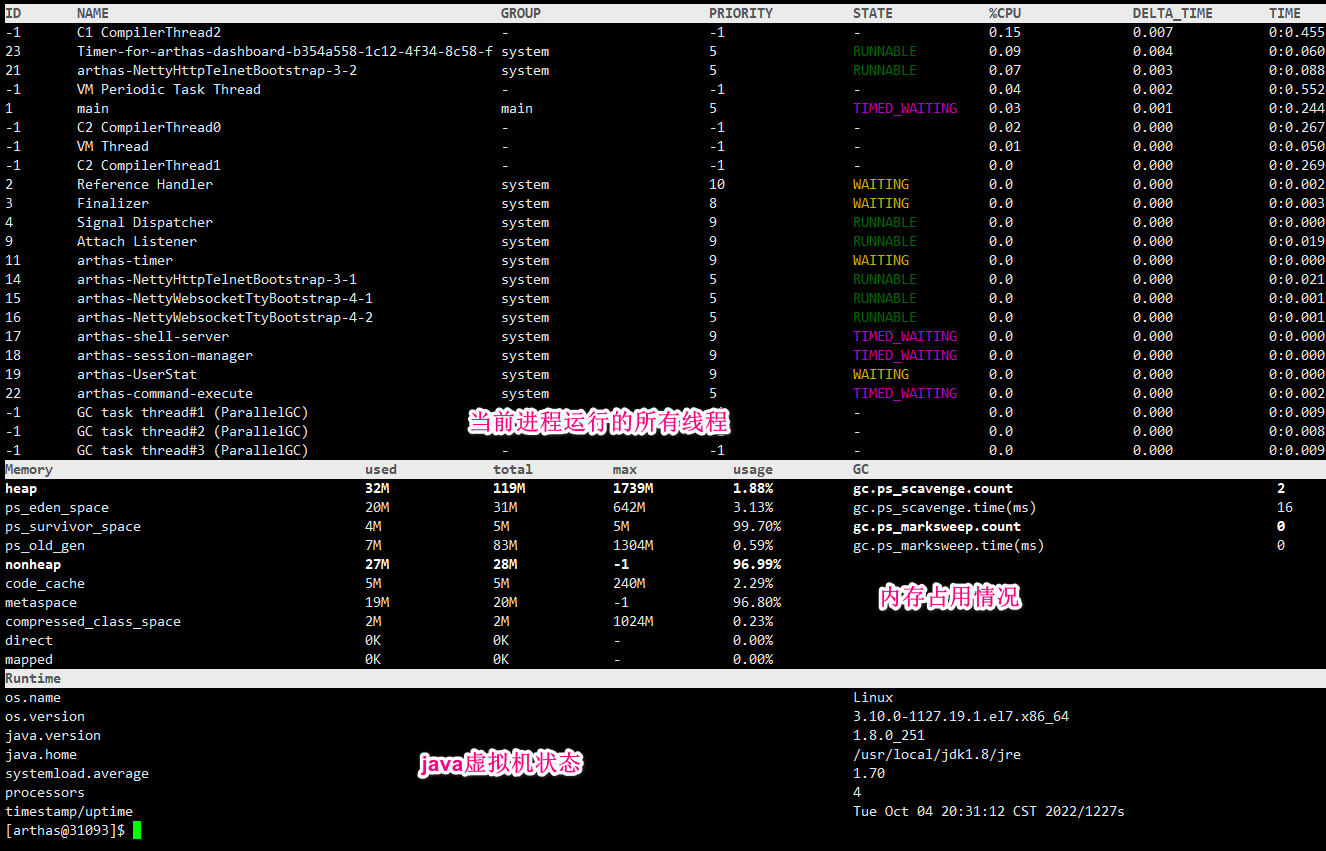The image size is (1326, 851).
Task: Click RUNNABLE state of Attach Listener
Action: 885,241
